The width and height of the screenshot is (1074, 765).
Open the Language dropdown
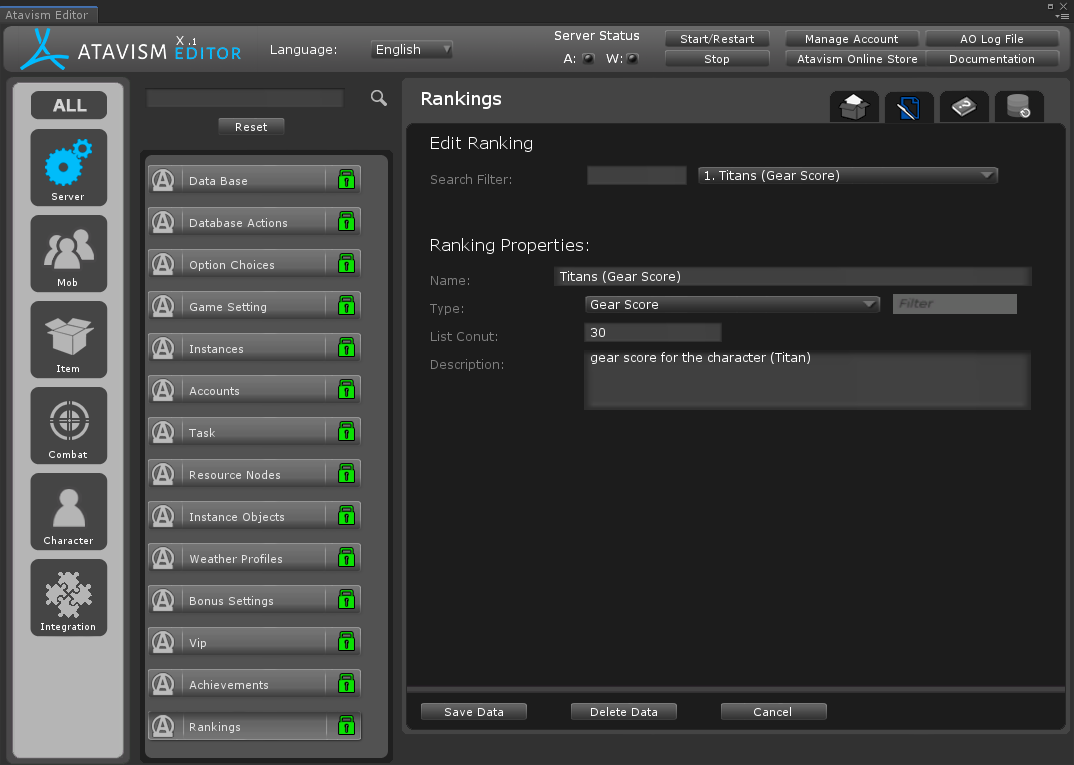click(x=412, y=49)
